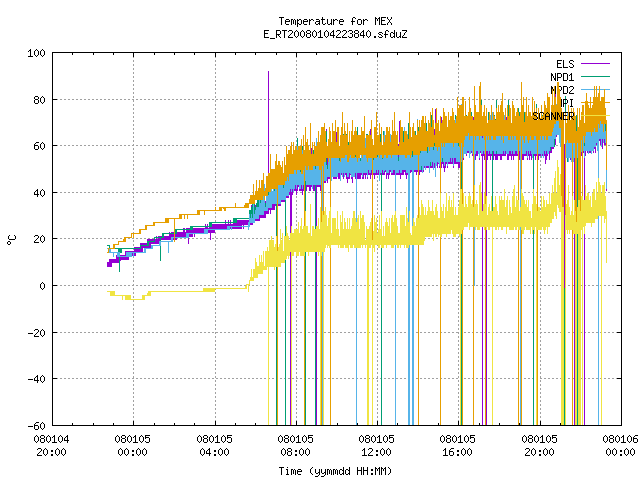Click the y-axis value 100
The image size is (640, 480).
click(36, 53)
